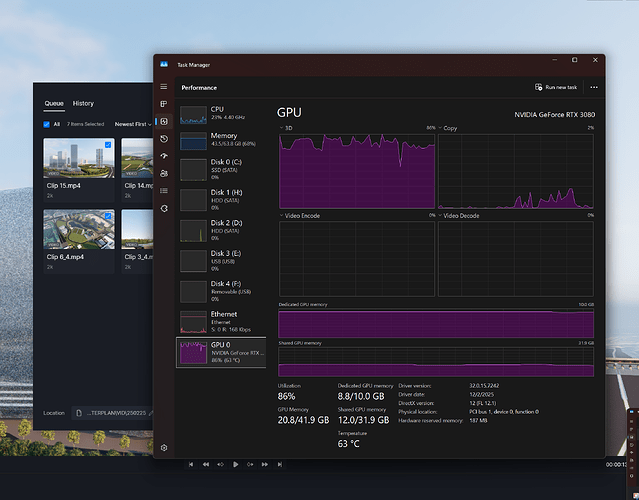Screen dimensions: 639x500
Task: Open Clip 3_4 thumbnail in queue
Action: click(137, 229)
